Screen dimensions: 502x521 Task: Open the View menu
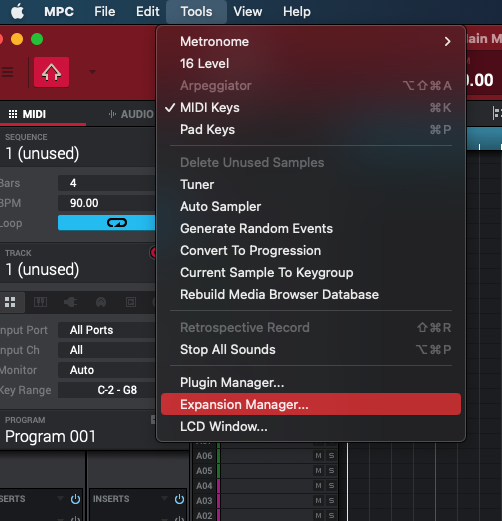pos(248,12)
